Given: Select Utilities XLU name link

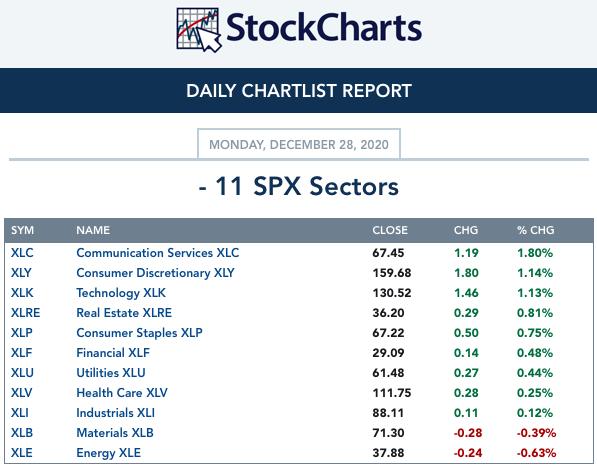Looking at the screenshot, I should coord(111,373).
